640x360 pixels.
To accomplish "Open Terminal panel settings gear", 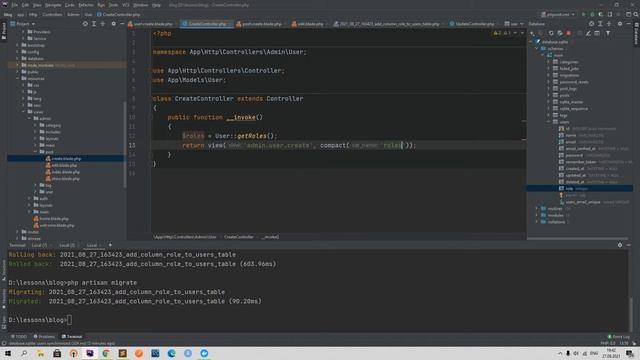I will pyautogui.click(x=620, y=245).
